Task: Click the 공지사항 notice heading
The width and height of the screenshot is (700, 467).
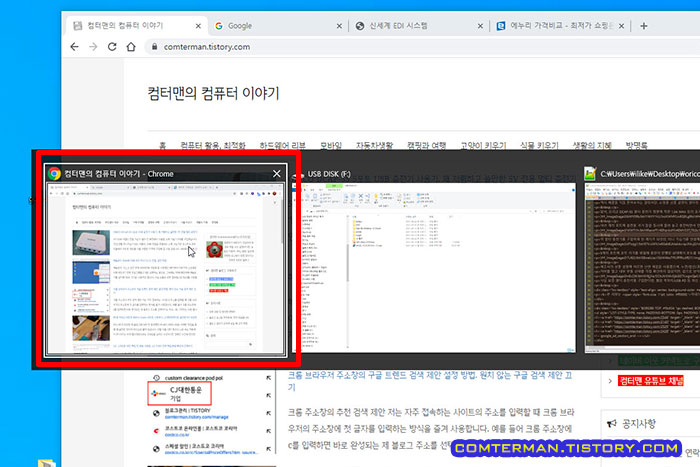Action: [x=639, y=424]
